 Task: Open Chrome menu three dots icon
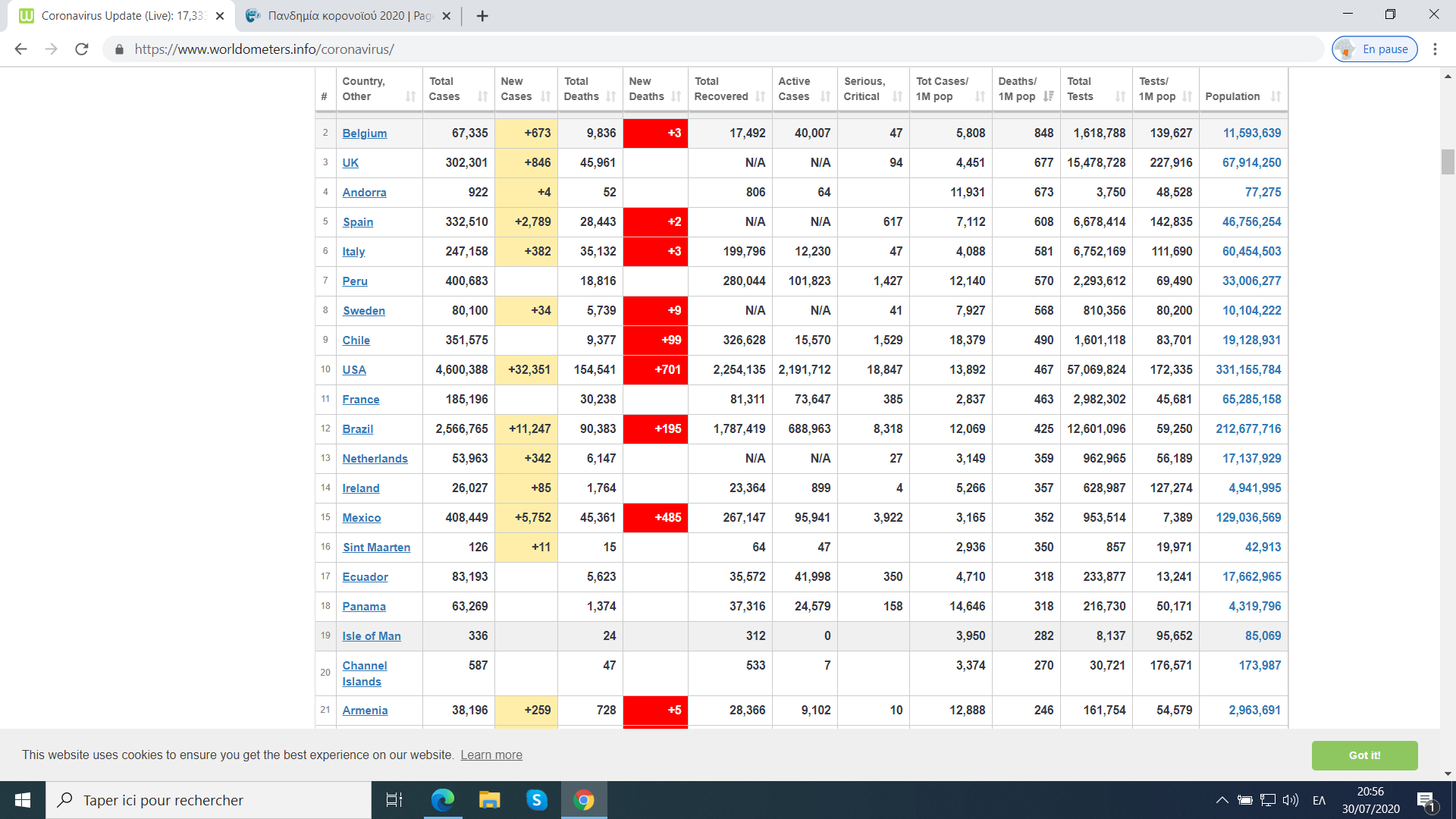[x=1435, y=49]
